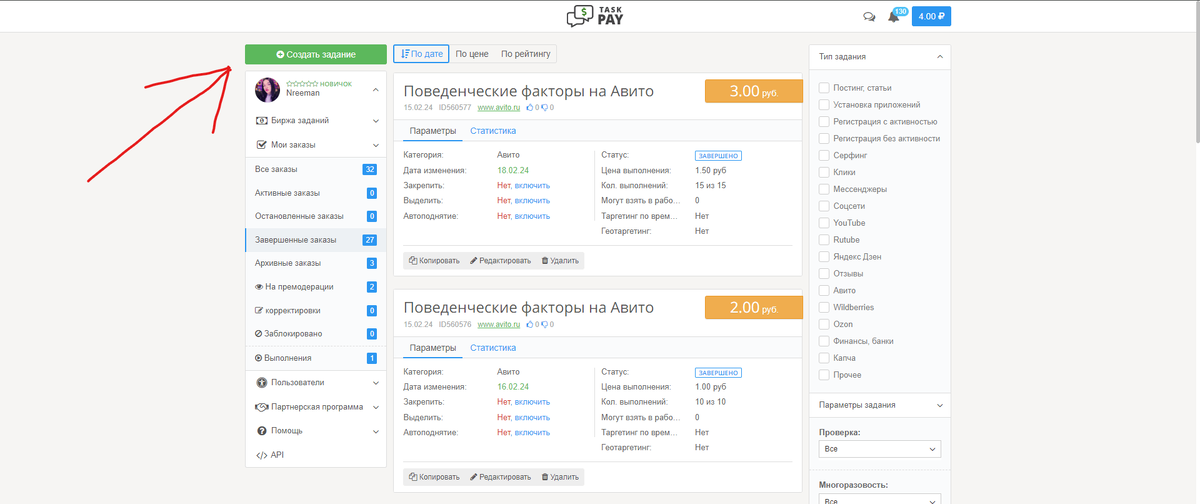Click the Пользователи section icon
This screenshot has height=504, width=1200.
[262, 383]
